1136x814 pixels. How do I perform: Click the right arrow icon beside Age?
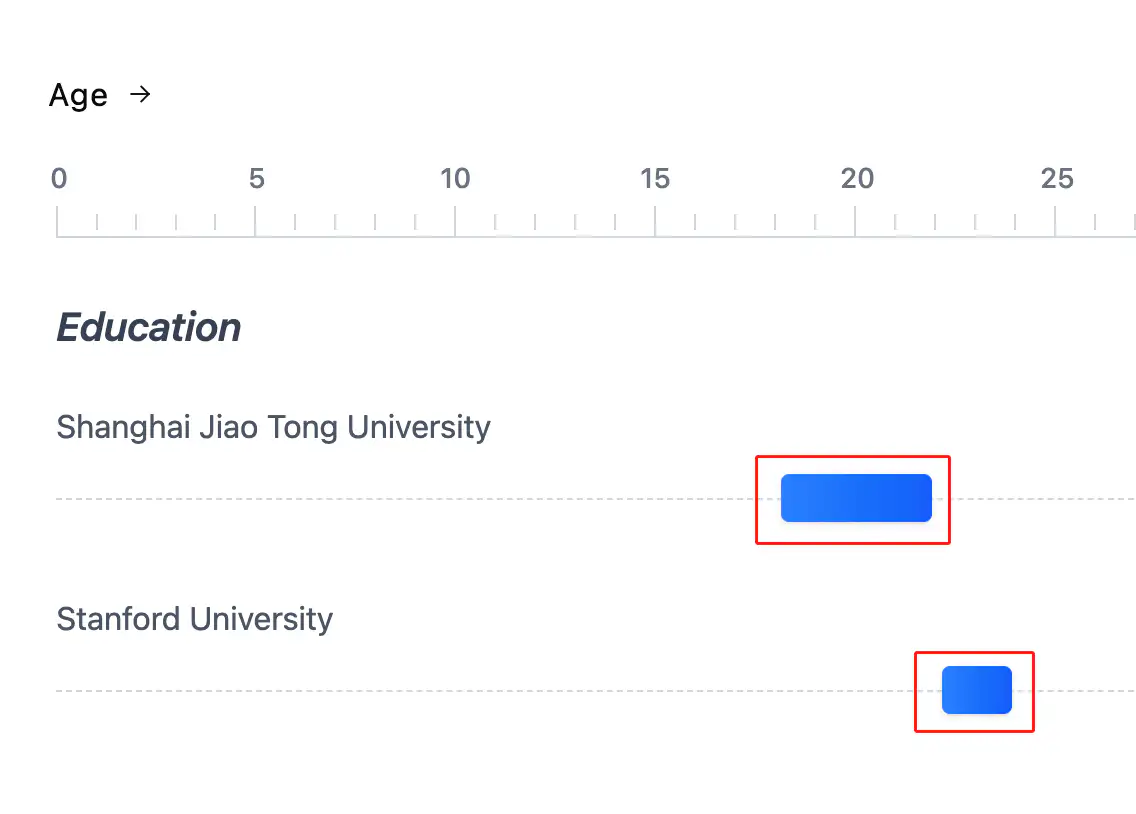point(141,95)
